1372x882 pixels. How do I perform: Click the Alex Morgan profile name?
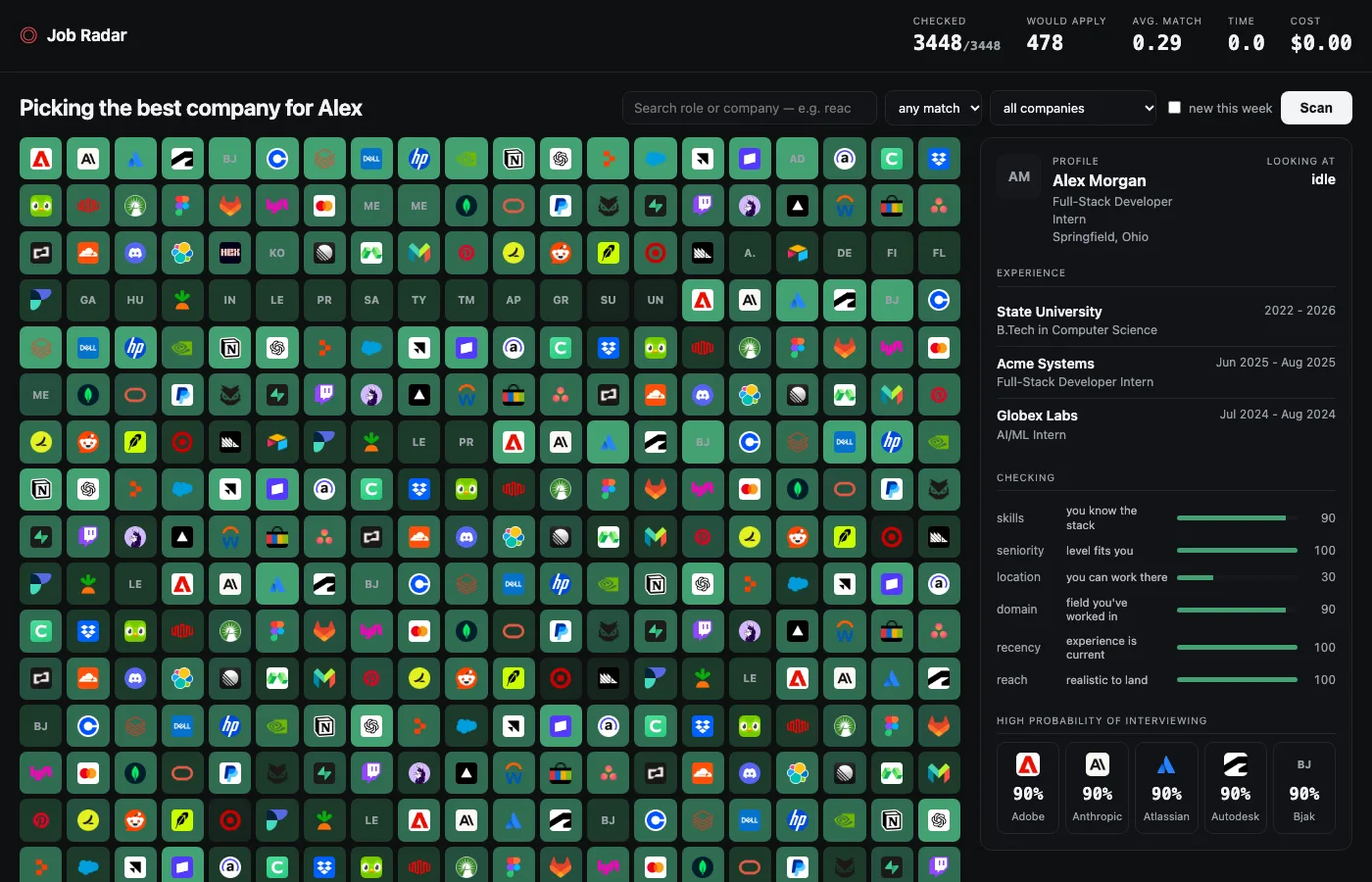click(1100, 180)
